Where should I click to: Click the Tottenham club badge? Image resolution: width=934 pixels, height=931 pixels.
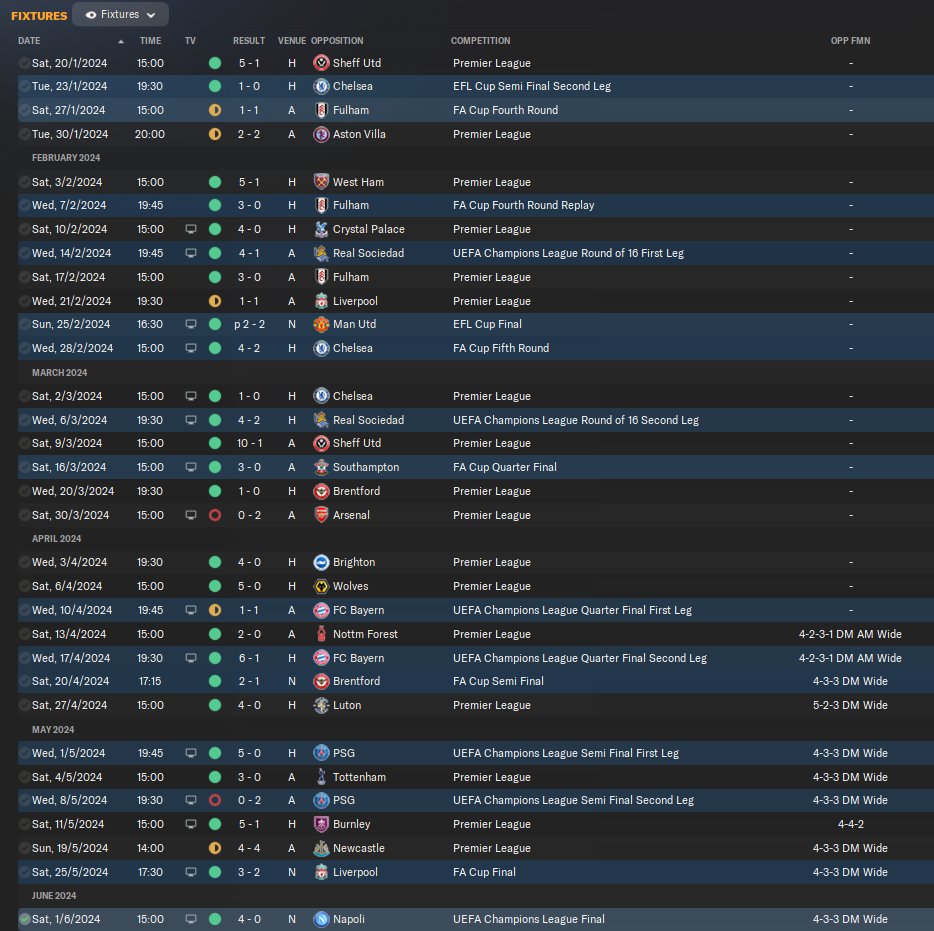pos(321,777)
